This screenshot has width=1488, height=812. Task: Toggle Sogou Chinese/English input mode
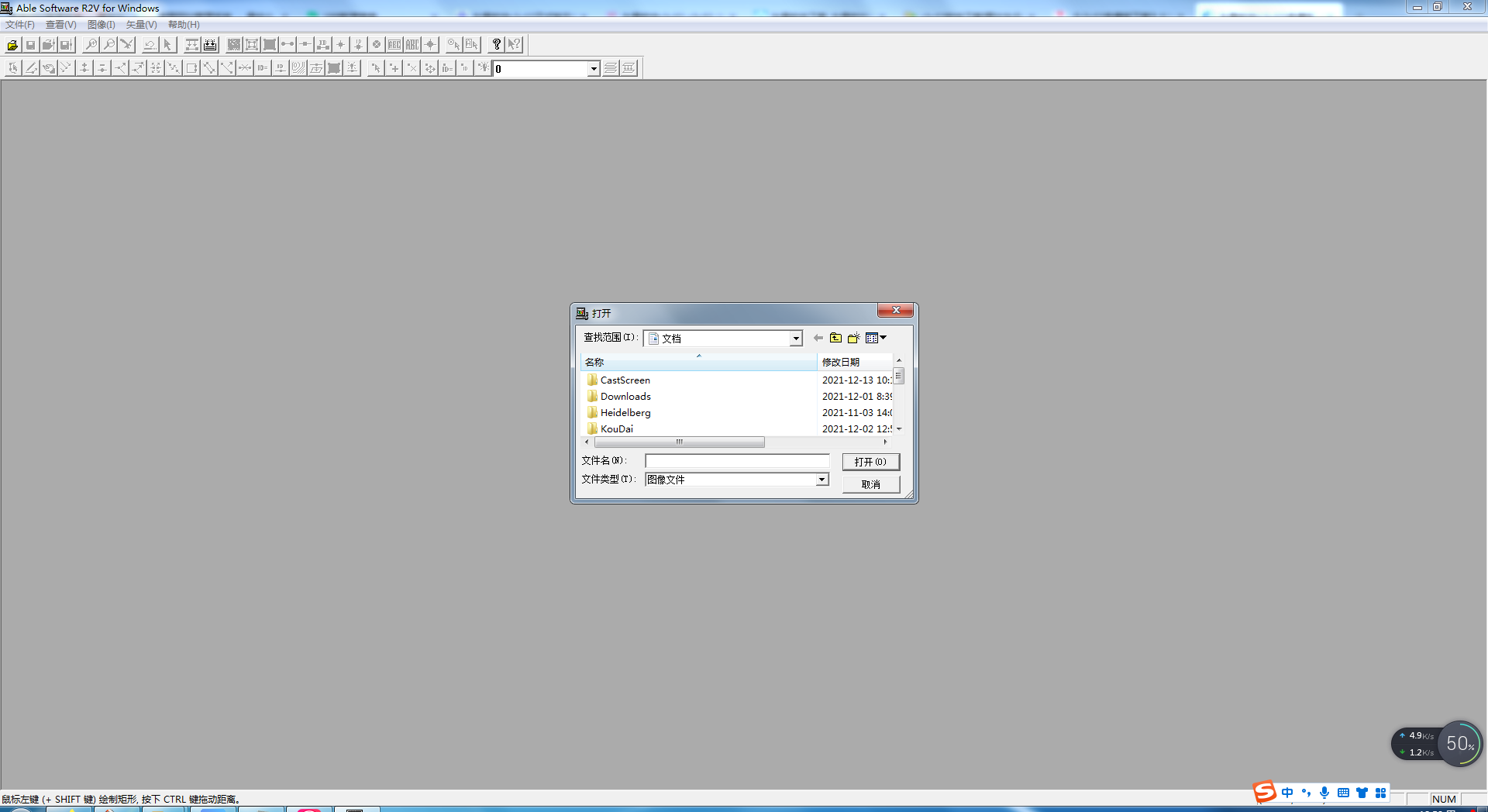pos(1287,793)
